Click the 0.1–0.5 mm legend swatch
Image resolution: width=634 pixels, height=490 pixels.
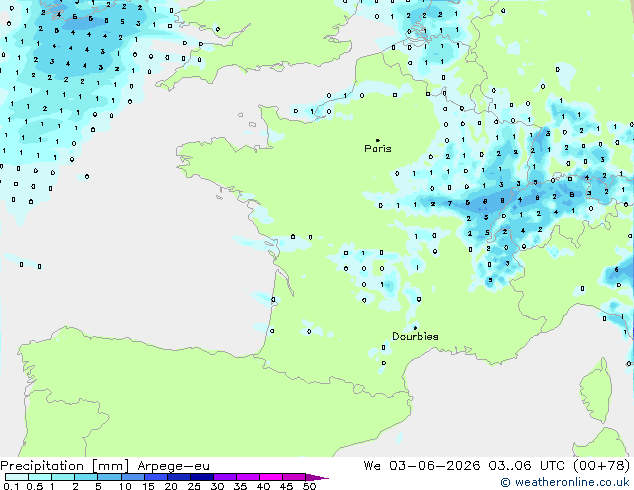tap(17, 477)
